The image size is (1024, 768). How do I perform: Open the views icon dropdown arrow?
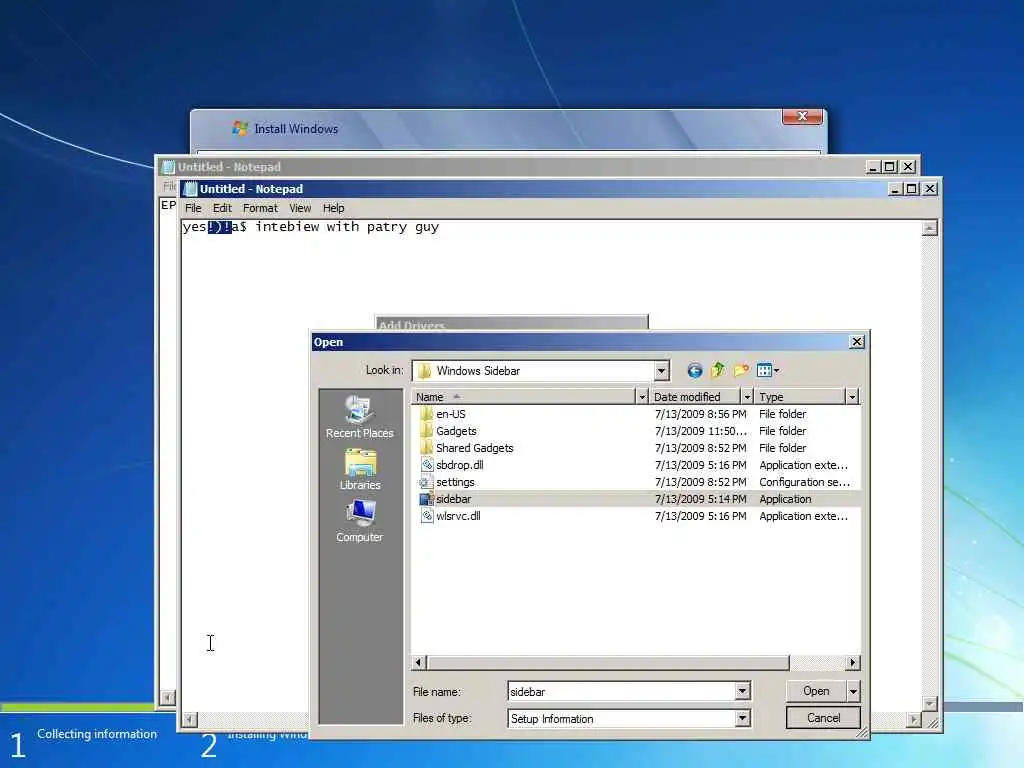[776, 371]
